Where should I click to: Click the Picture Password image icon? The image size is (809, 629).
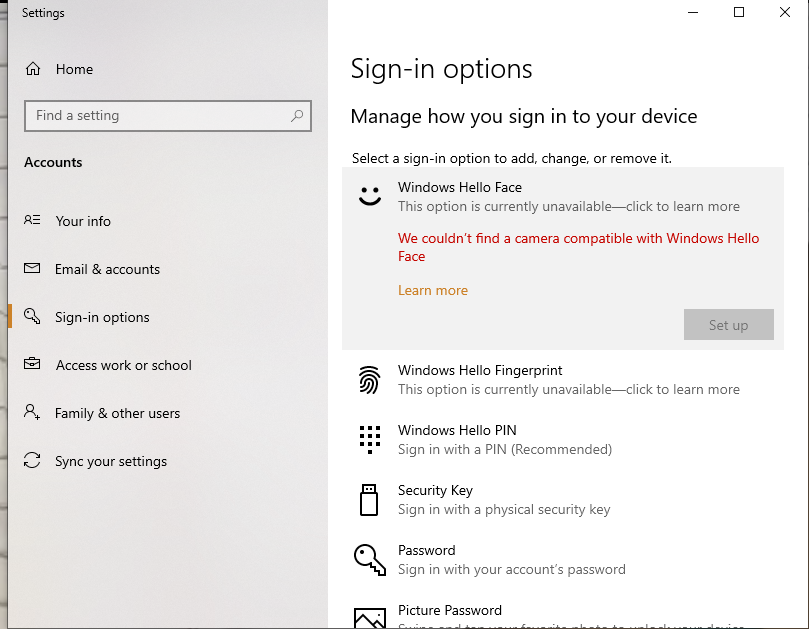(x=370, y=618)
